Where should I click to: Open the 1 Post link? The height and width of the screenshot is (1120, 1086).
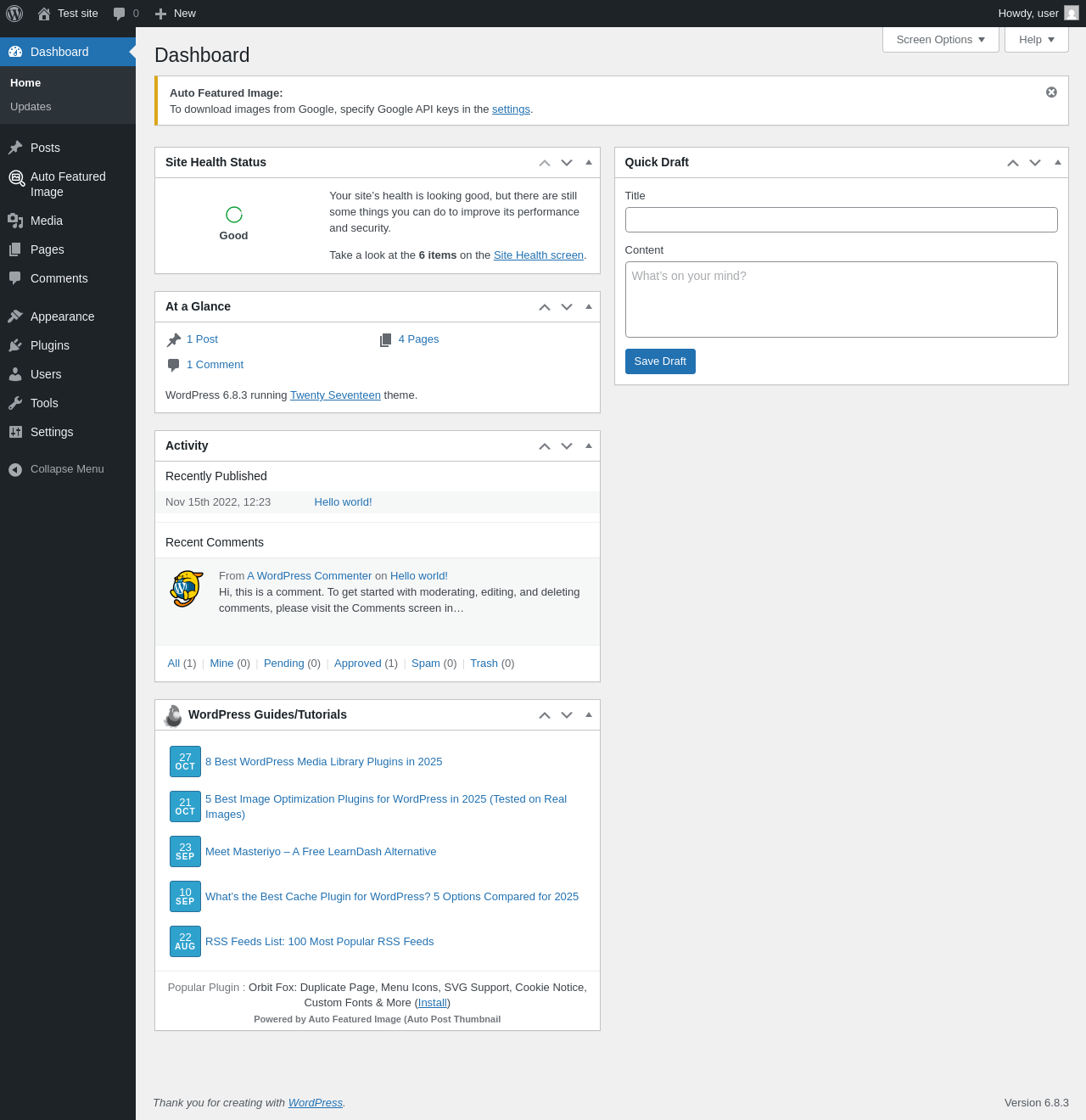[x=202, y=339]
